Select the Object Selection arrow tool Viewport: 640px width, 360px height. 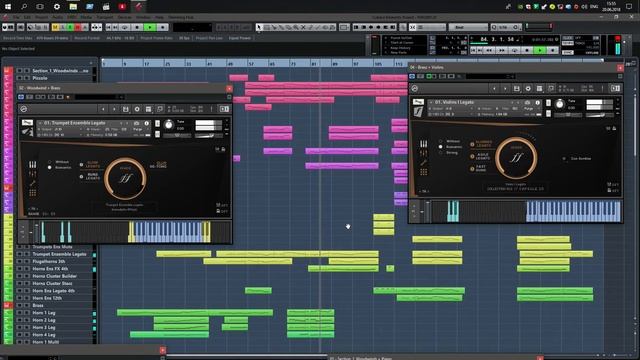tap(259, 27)
